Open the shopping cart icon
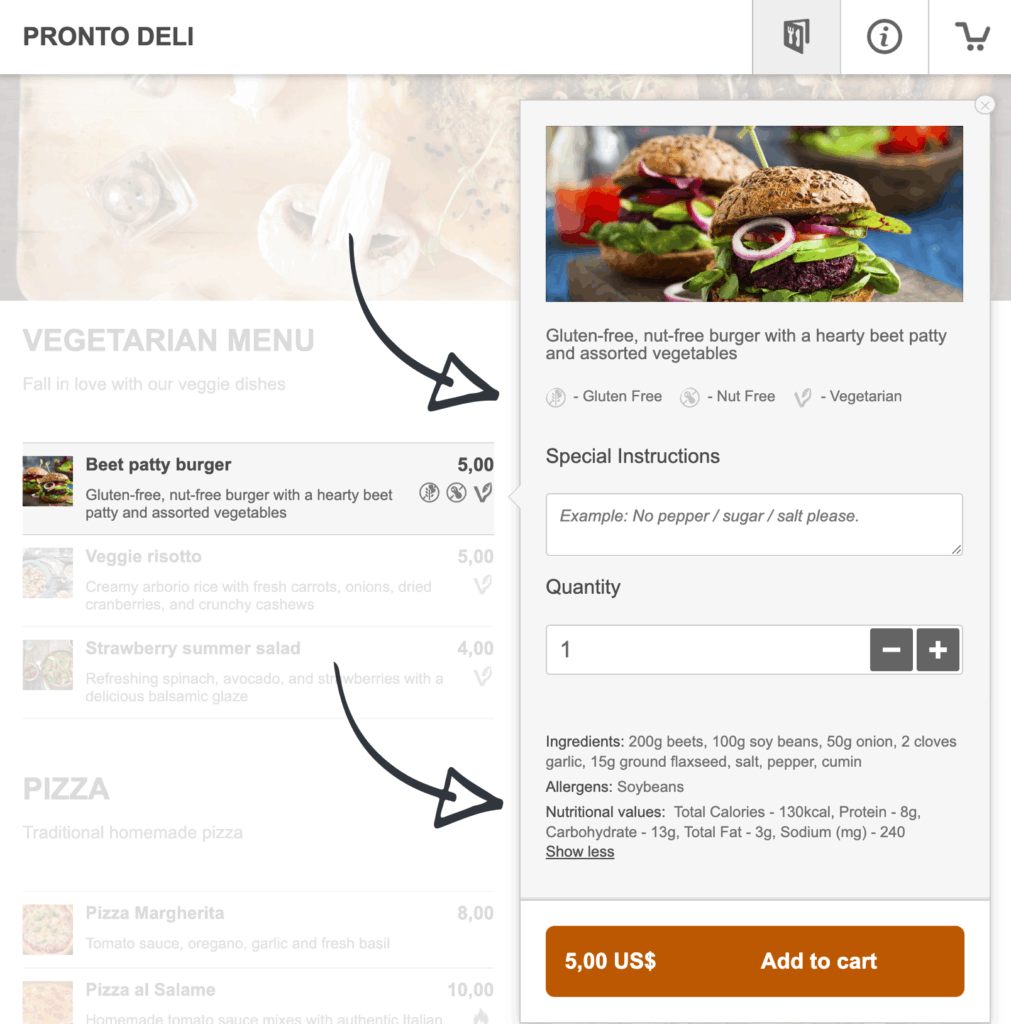This screenshot has width=1011, height=1024. point(971,37)
